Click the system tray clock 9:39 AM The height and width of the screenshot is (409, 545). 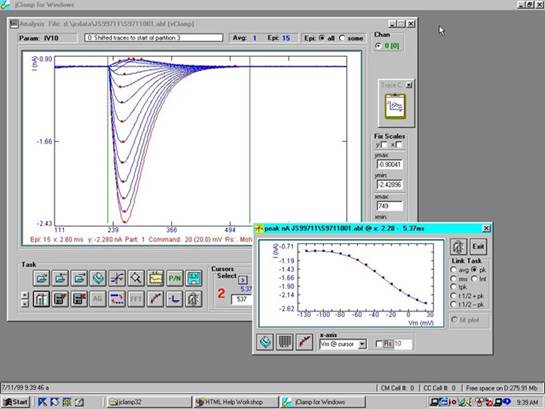click(527, 402)
